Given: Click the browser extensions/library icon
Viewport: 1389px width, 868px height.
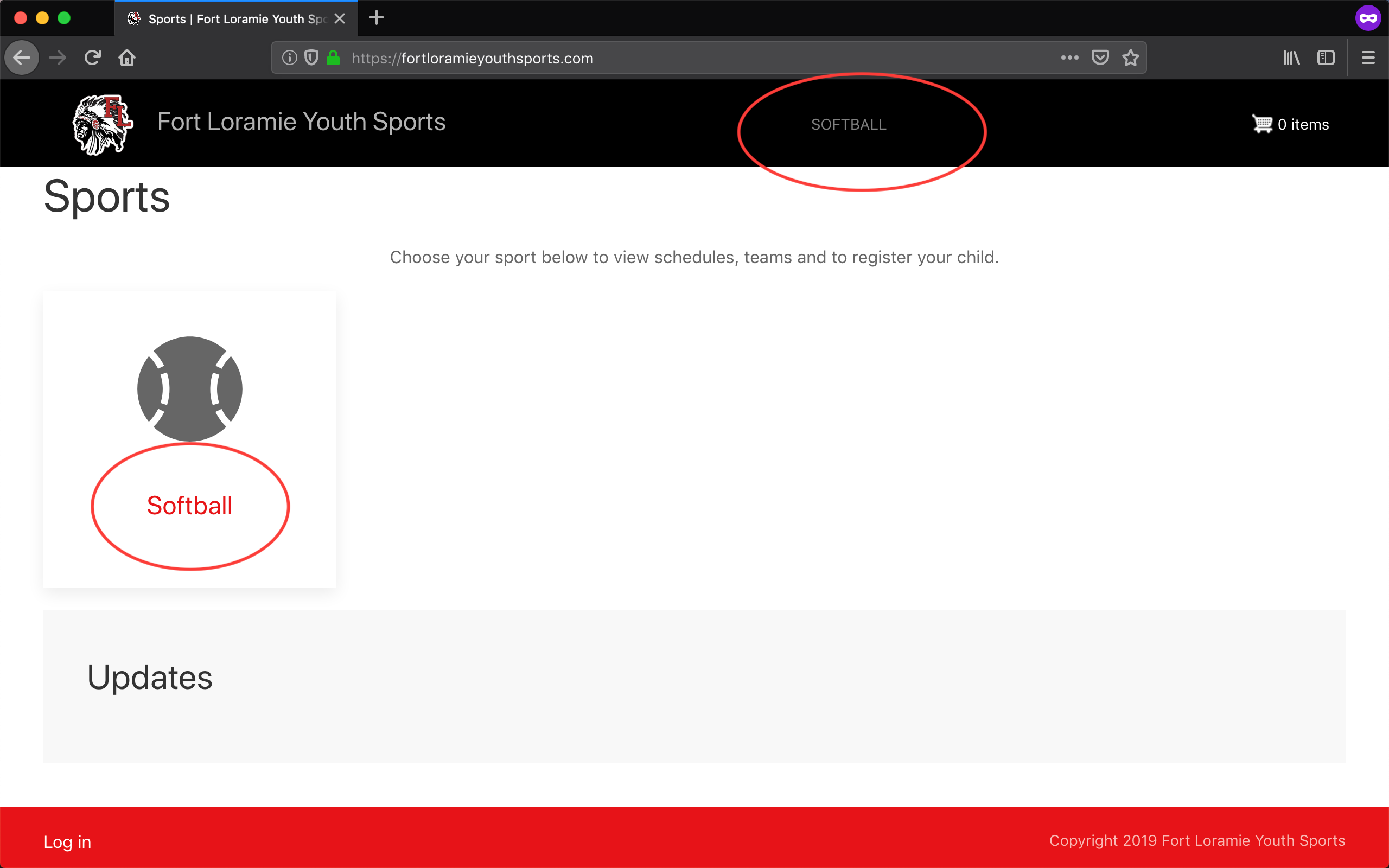Looking at the screenshot, I should (x=1292, y=58).
